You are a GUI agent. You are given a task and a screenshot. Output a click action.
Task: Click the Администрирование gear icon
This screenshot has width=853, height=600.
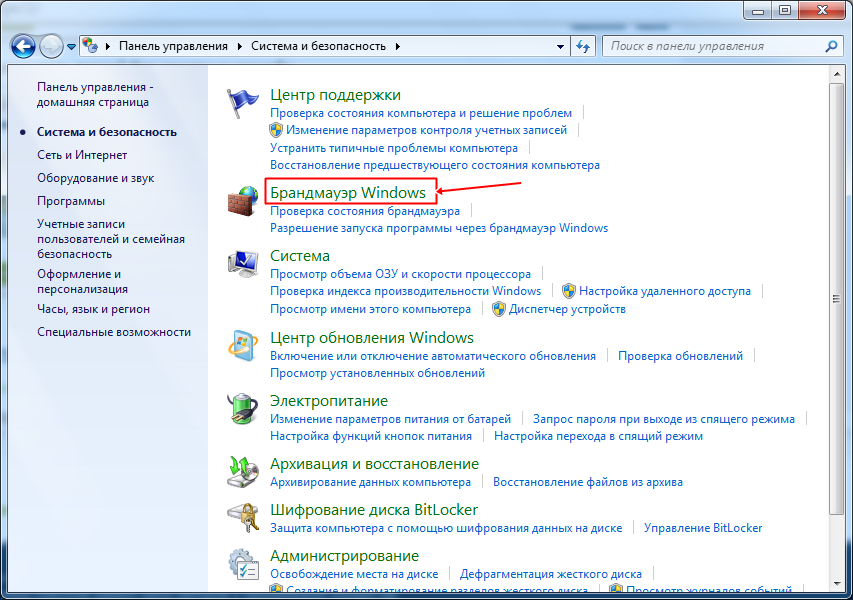pyautogui.click(x=243, y=564)
